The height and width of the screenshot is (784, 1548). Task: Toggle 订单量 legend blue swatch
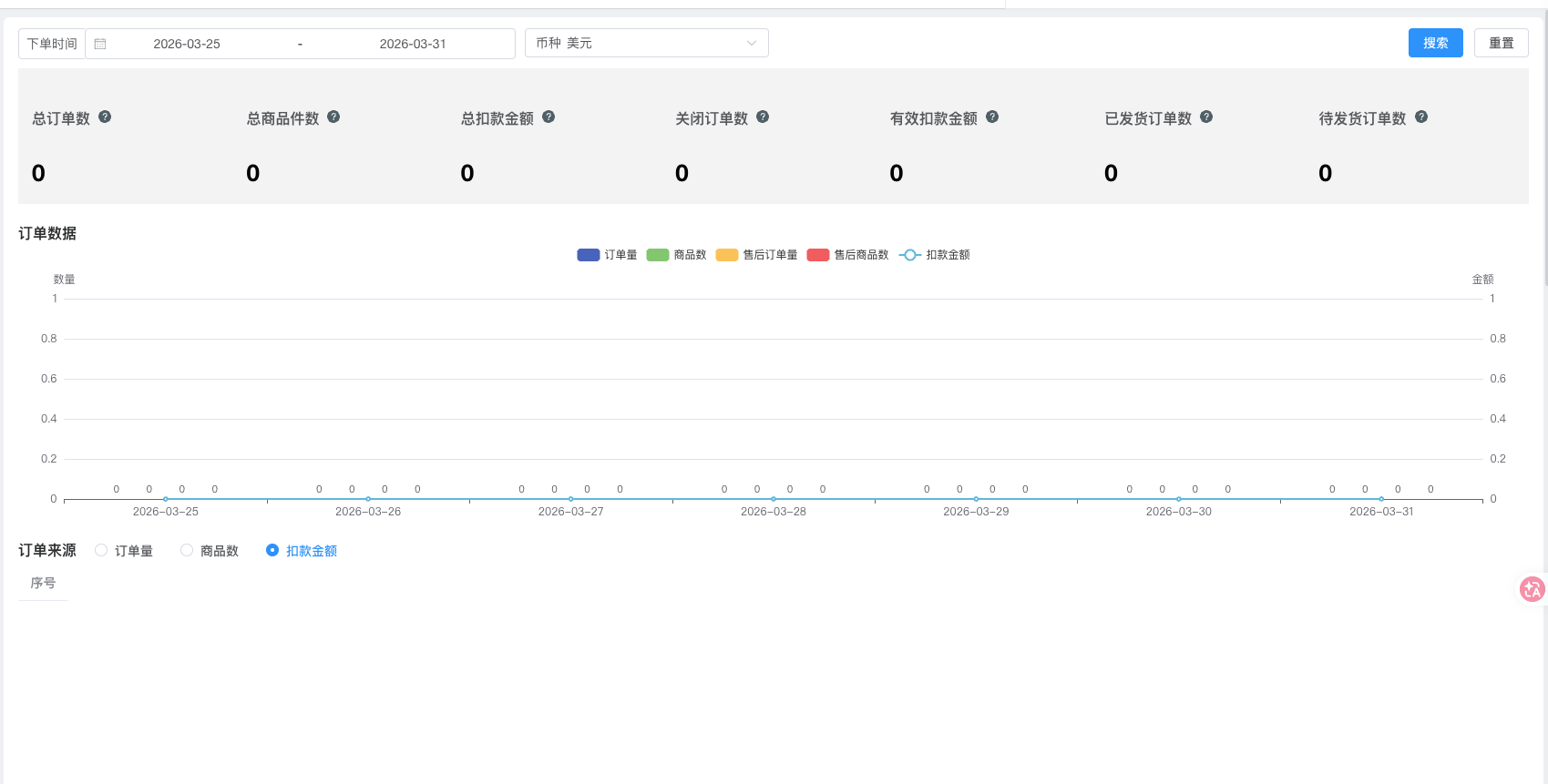click(x=589, y=255)
